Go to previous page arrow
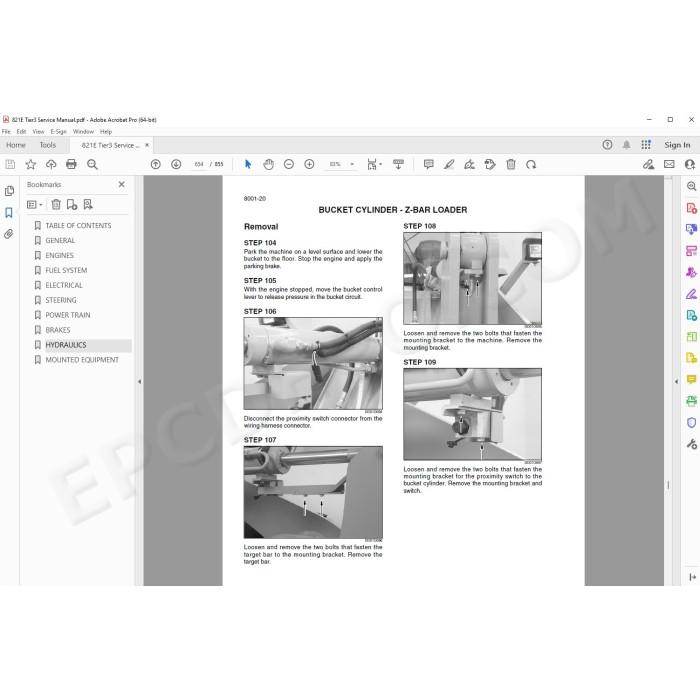This screenshot has height=700, width=700. (155, 164)
